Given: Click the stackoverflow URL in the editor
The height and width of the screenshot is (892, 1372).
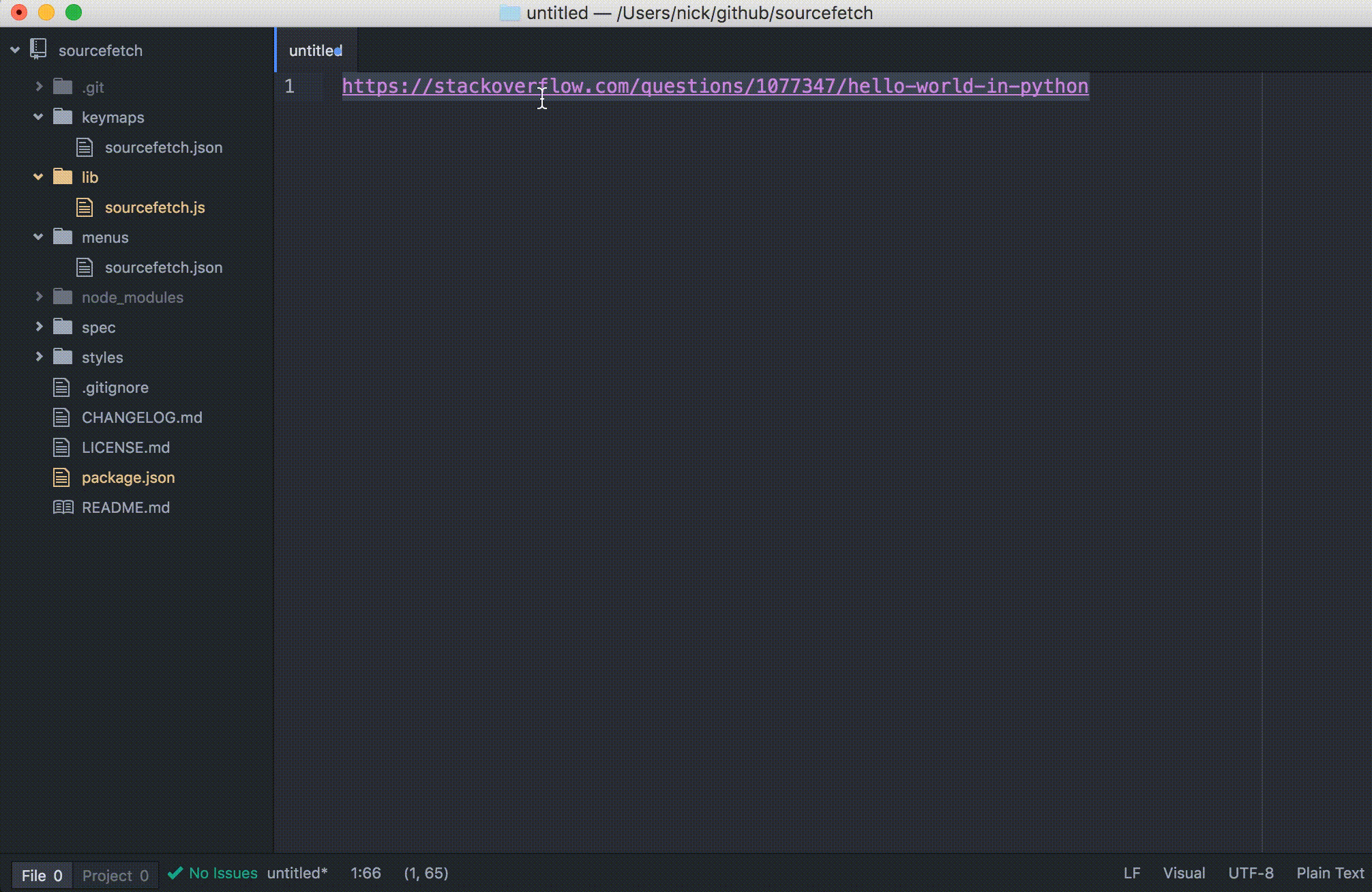Looking at the screenshot, I should tap(715, 87).
